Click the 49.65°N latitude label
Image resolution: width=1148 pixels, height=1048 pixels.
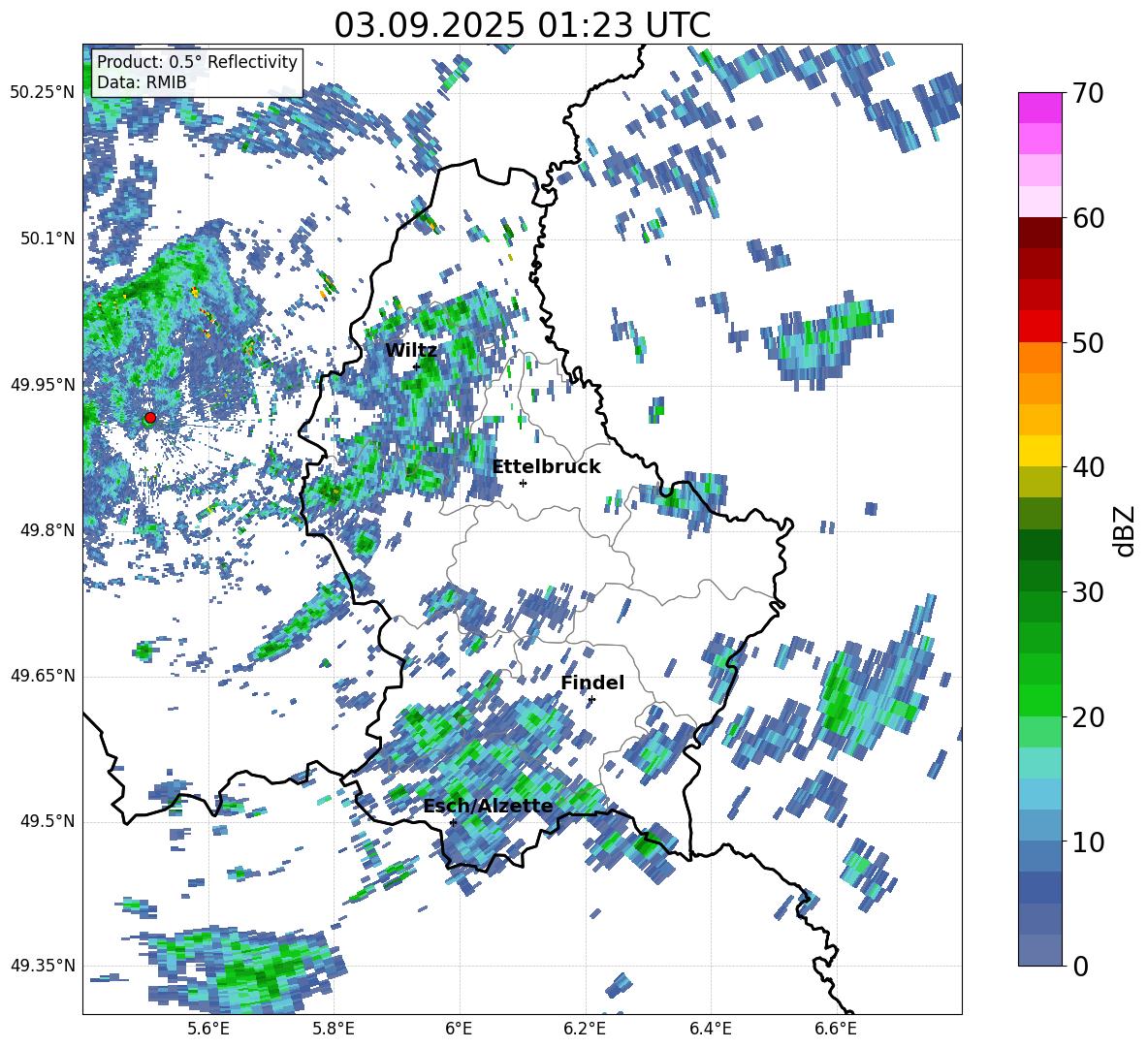pyautogui.click(x=43, y=676)
